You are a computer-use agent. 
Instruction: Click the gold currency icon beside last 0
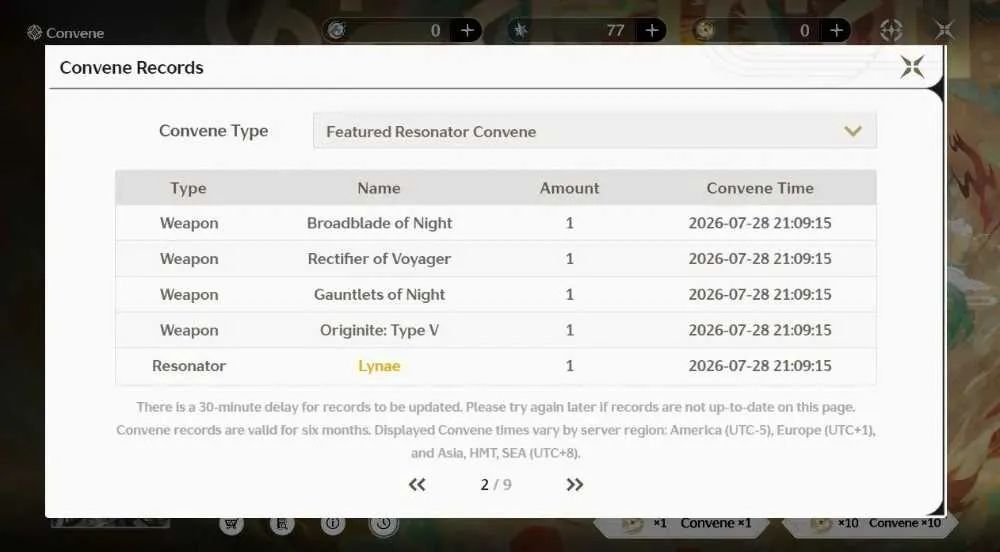[705, 30]
